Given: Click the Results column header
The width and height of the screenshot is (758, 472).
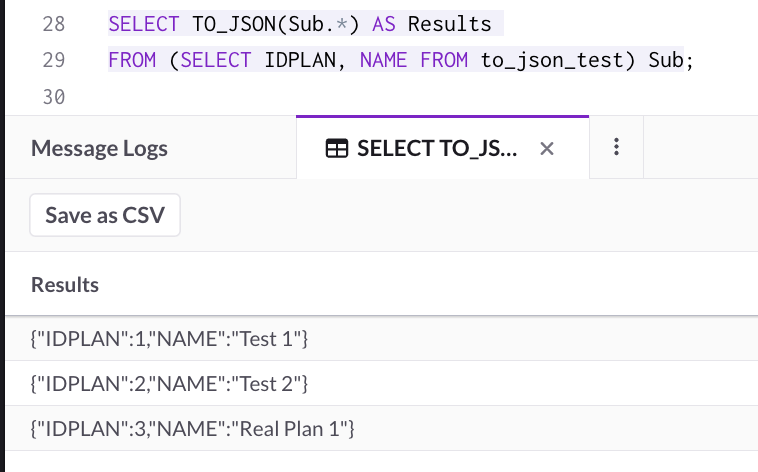Looking at the screenshot, I should (65, 284).
